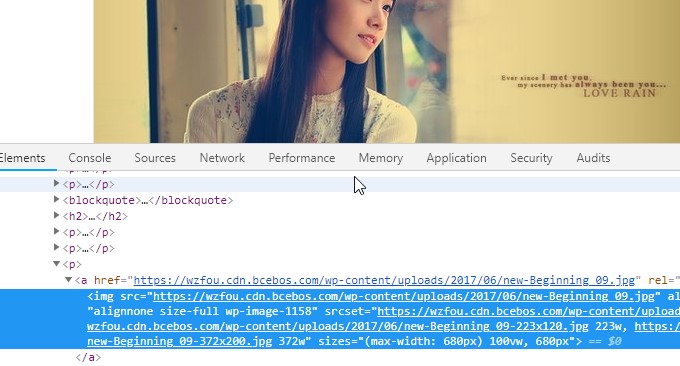
Task: Expand the p element below h2
Action: point(56,232)
